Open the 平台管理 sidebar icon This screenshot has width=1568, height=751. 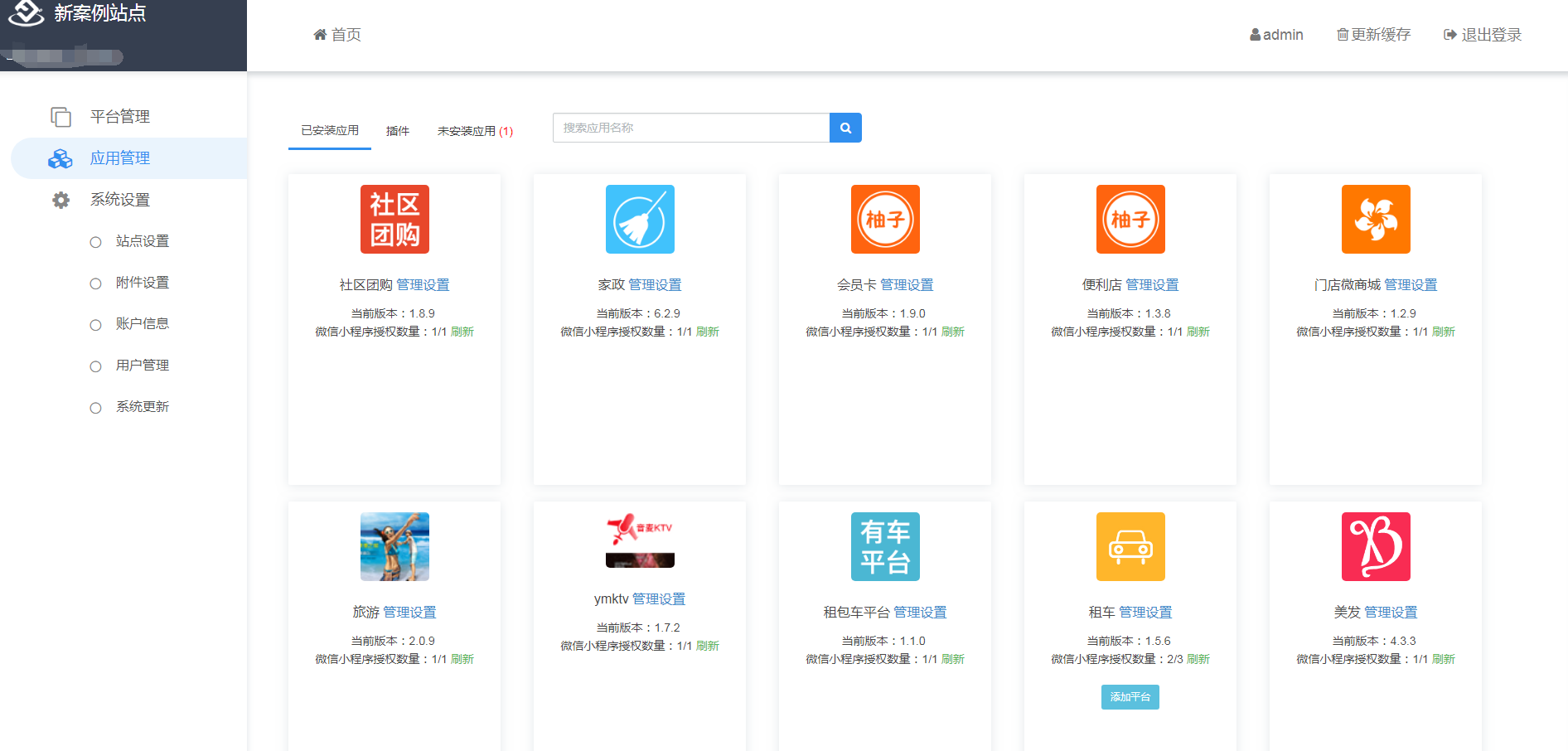[60, 117]
